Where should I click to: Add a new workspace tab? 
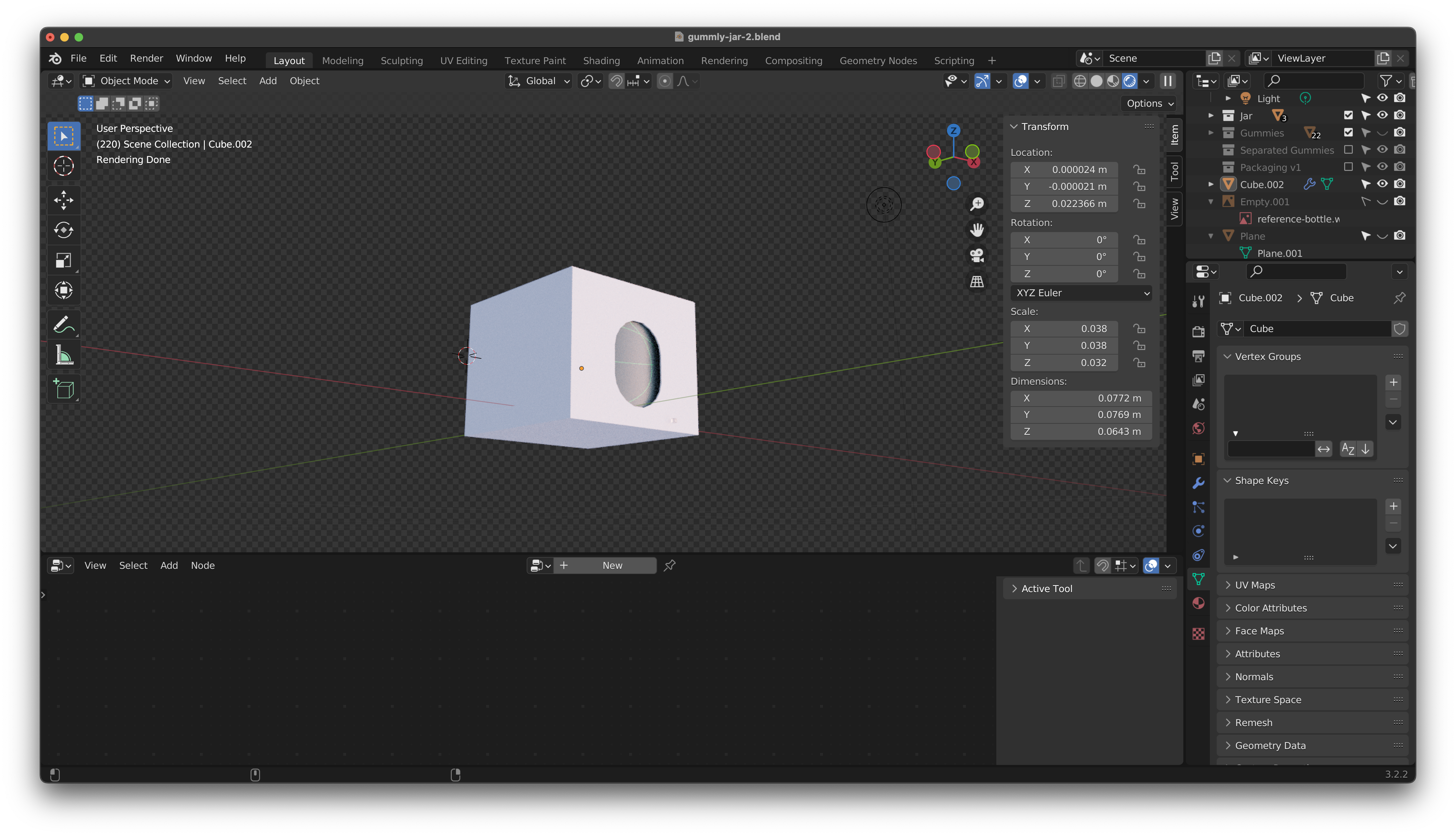992,60
